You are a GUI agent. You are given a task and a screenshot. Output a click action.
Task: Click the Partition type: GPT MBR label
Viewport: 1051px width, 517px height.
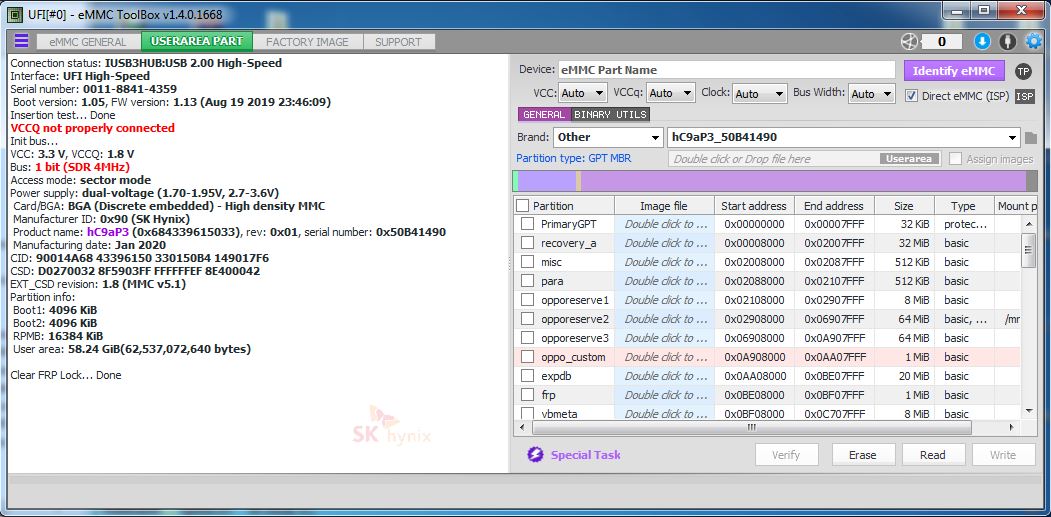[x=573, y=158]
